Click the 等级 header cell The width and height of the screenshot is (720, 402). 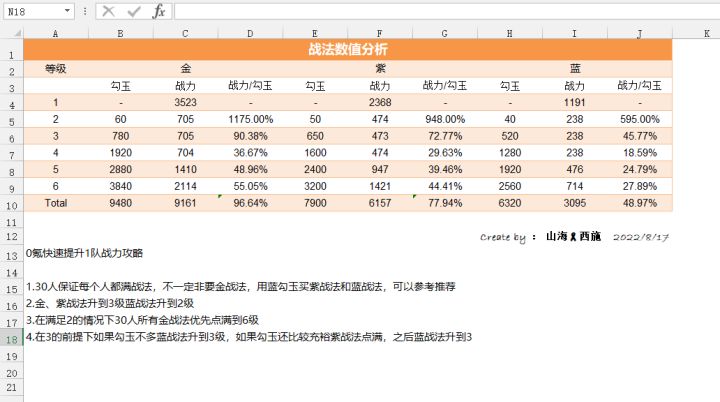56,69
